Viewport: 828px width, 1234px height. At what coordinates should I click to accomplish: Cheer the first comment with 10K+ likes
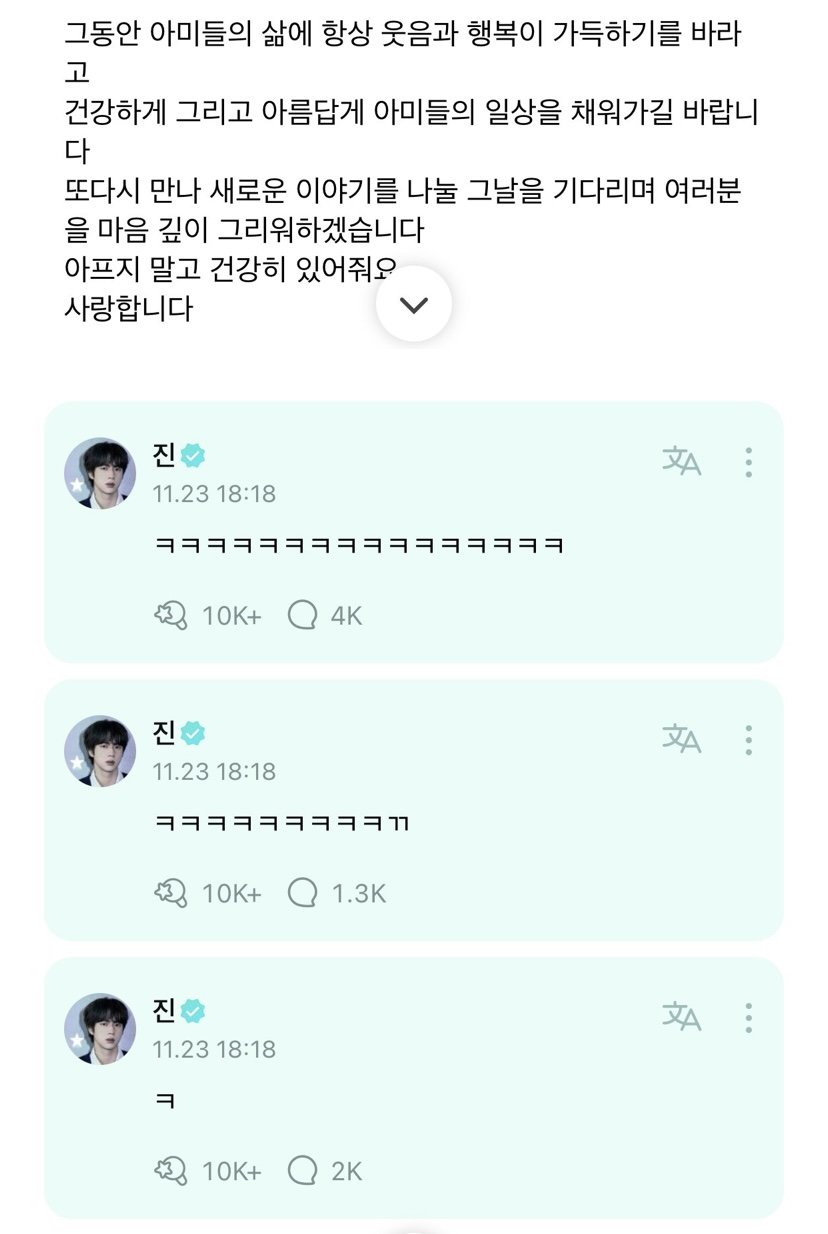(x=207, y=616)
